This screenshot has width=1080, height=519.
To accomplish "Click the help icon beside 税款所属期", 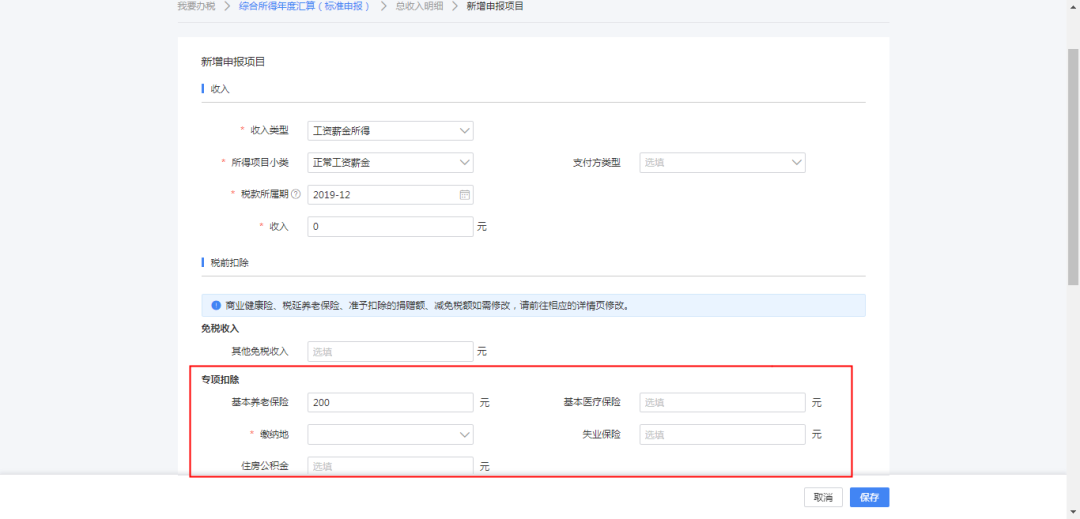I will click(295, 195).
